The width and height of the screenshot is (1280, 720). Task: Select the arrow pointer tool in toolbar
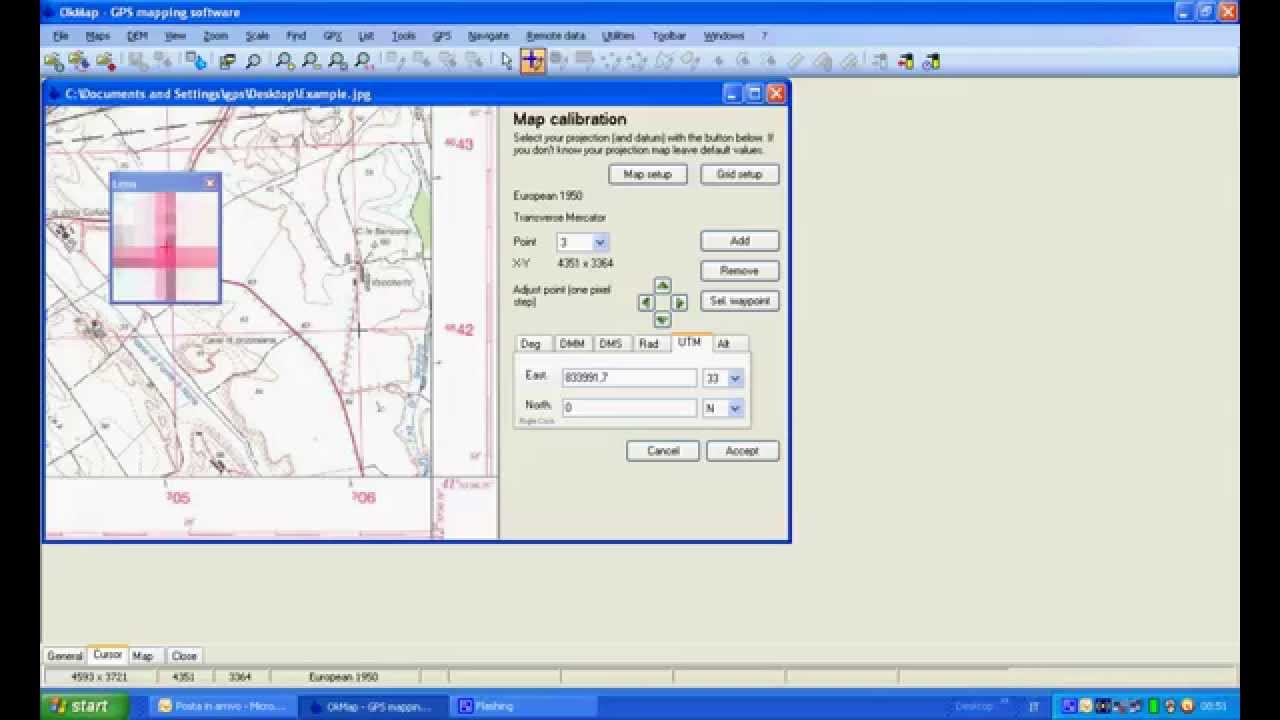[x=506, y=62]
